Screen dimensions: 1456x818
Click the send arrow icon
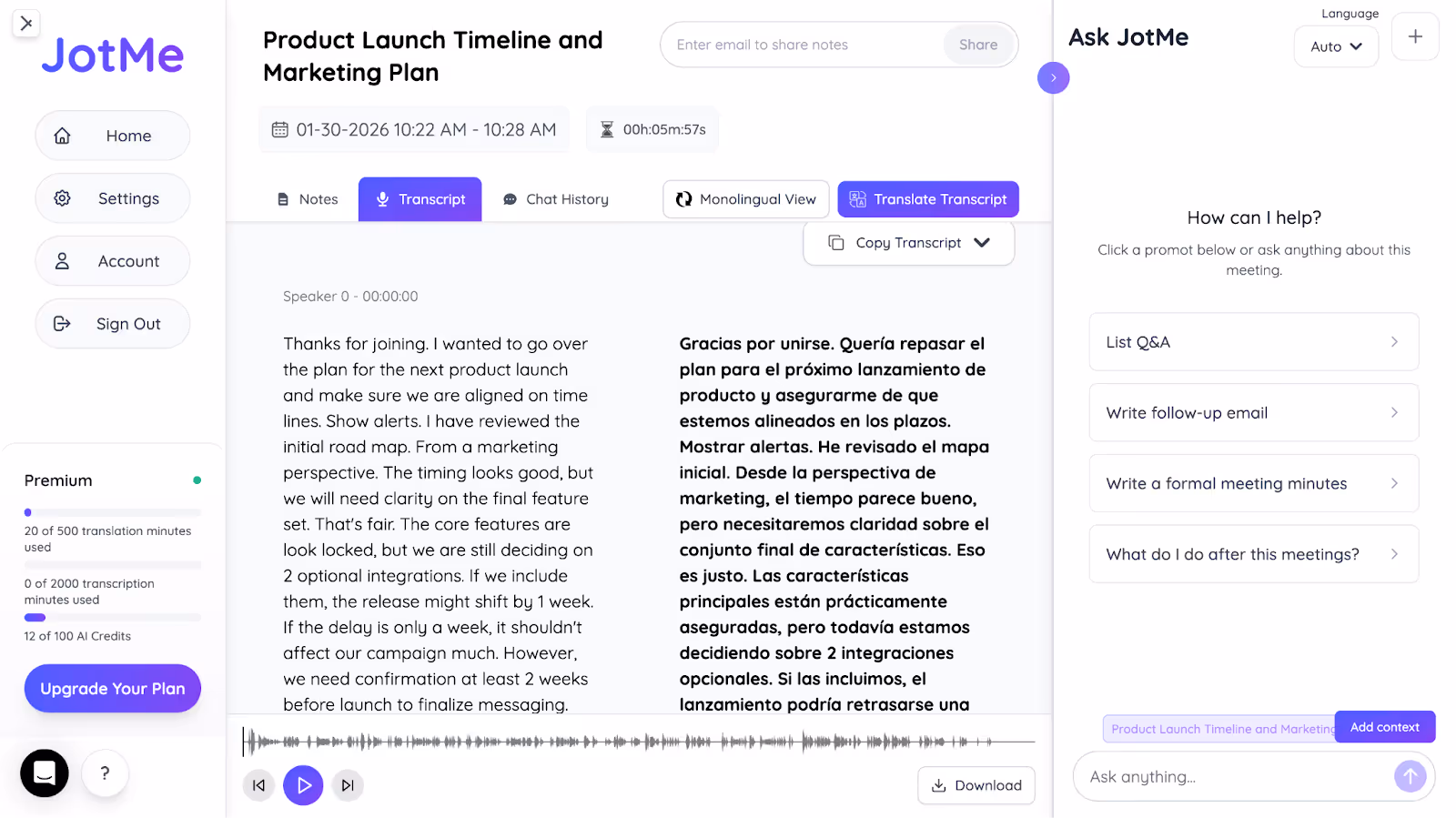[1410, 776]
